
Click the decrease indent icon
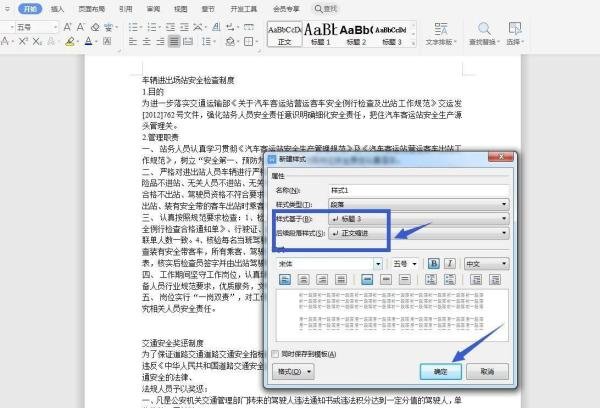(x=170, y=27)
